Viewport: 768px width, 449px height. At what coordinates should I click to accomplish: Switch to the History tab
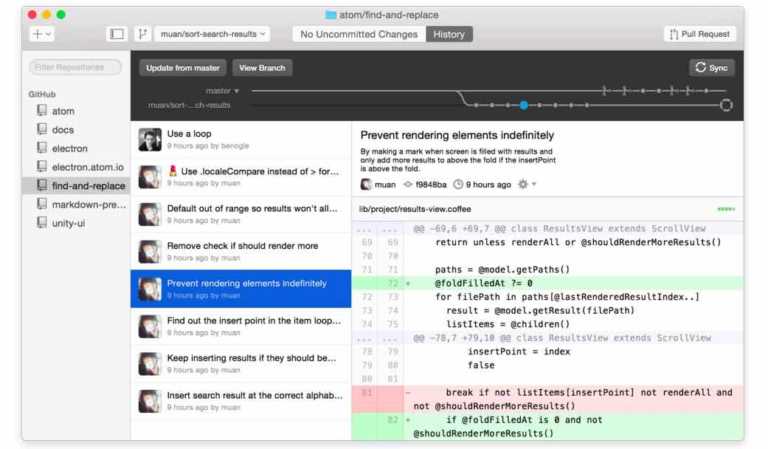pyautogui.click(x=449, y=34)
